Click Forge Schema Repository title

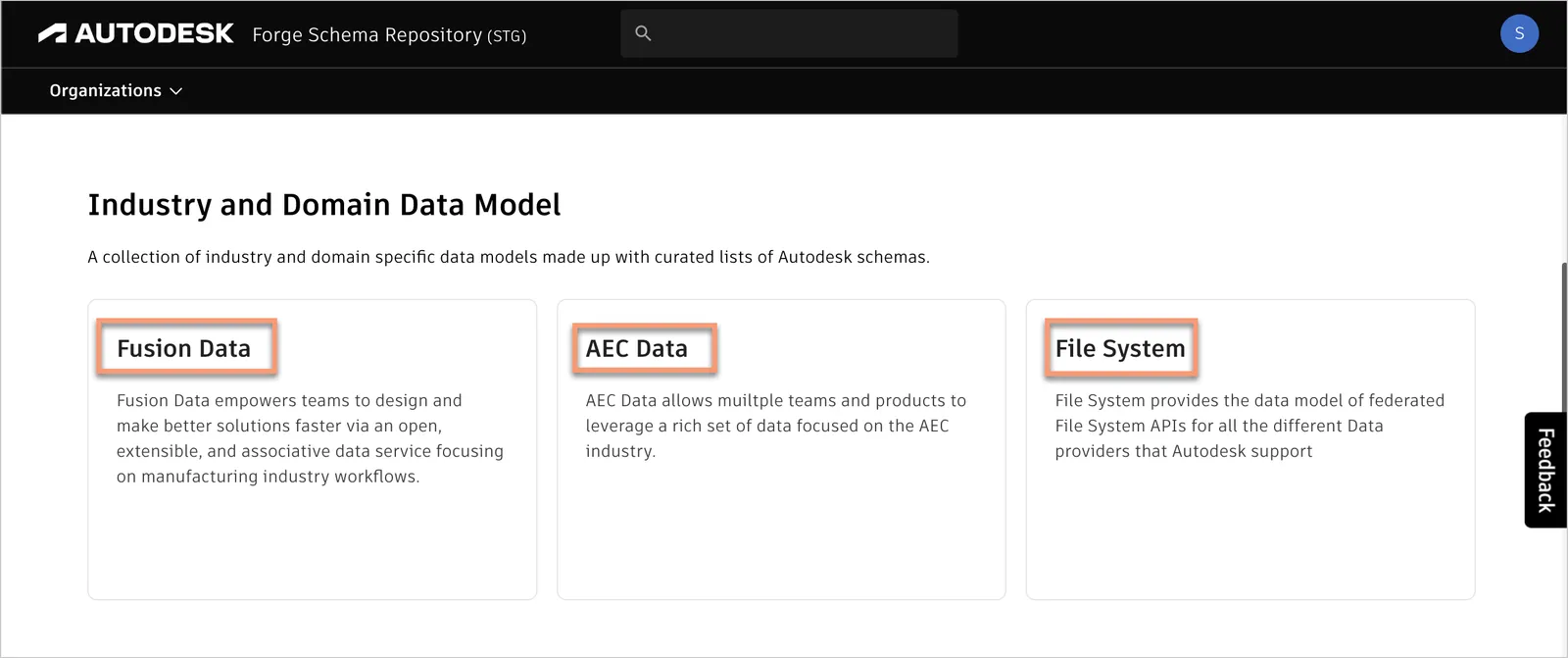389,35
